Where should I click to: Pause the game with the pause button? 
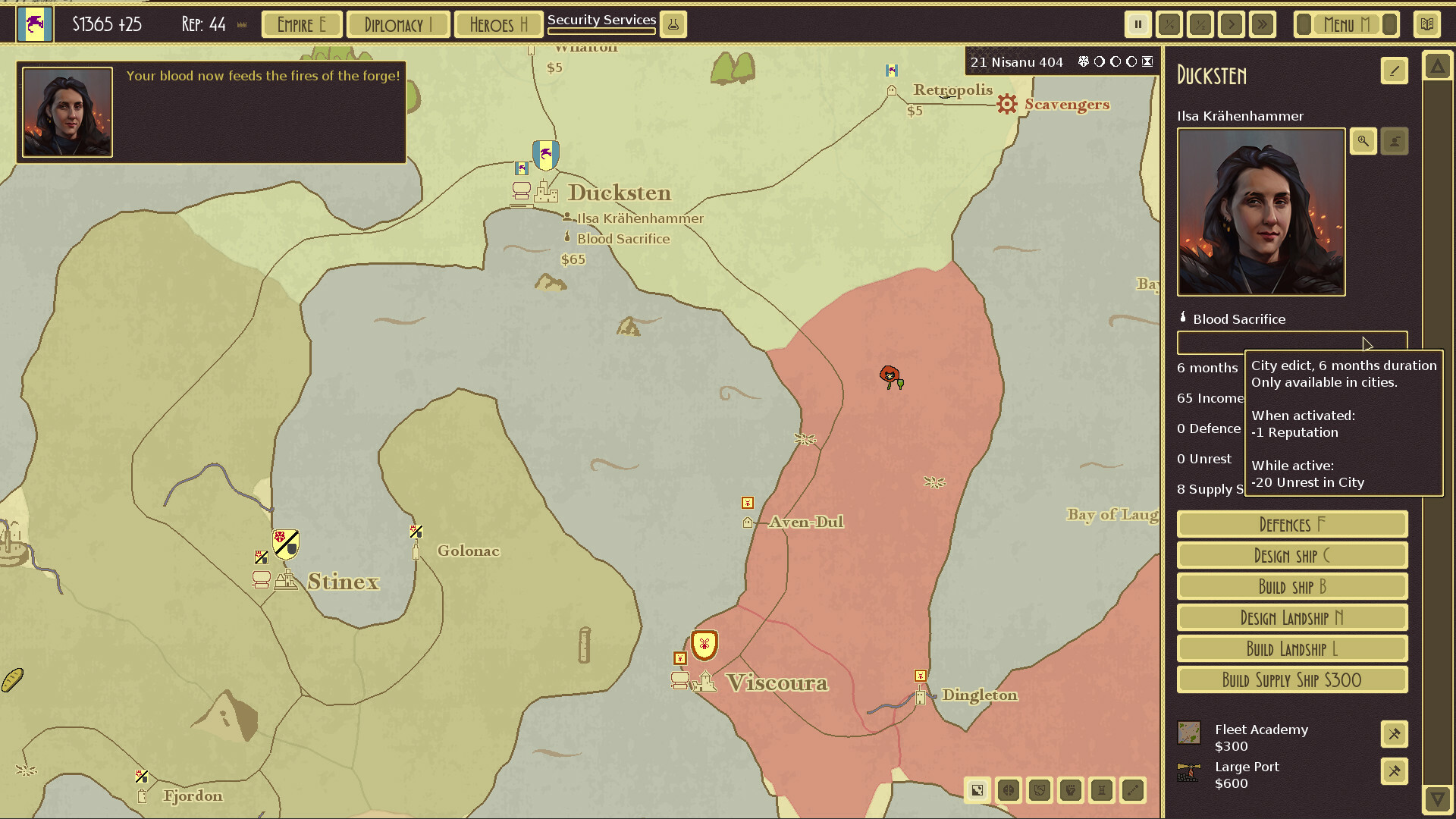click(1138, 24)
